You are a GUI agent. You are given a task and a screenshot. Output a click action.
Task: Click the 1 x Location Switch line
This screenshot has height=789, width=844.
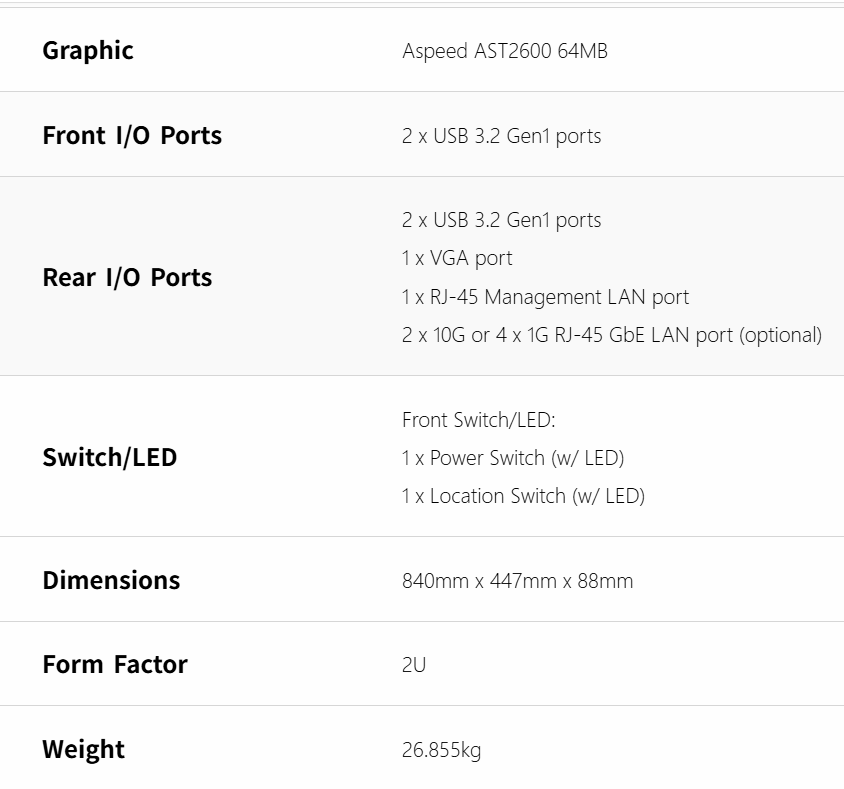[x=523, y=496]
